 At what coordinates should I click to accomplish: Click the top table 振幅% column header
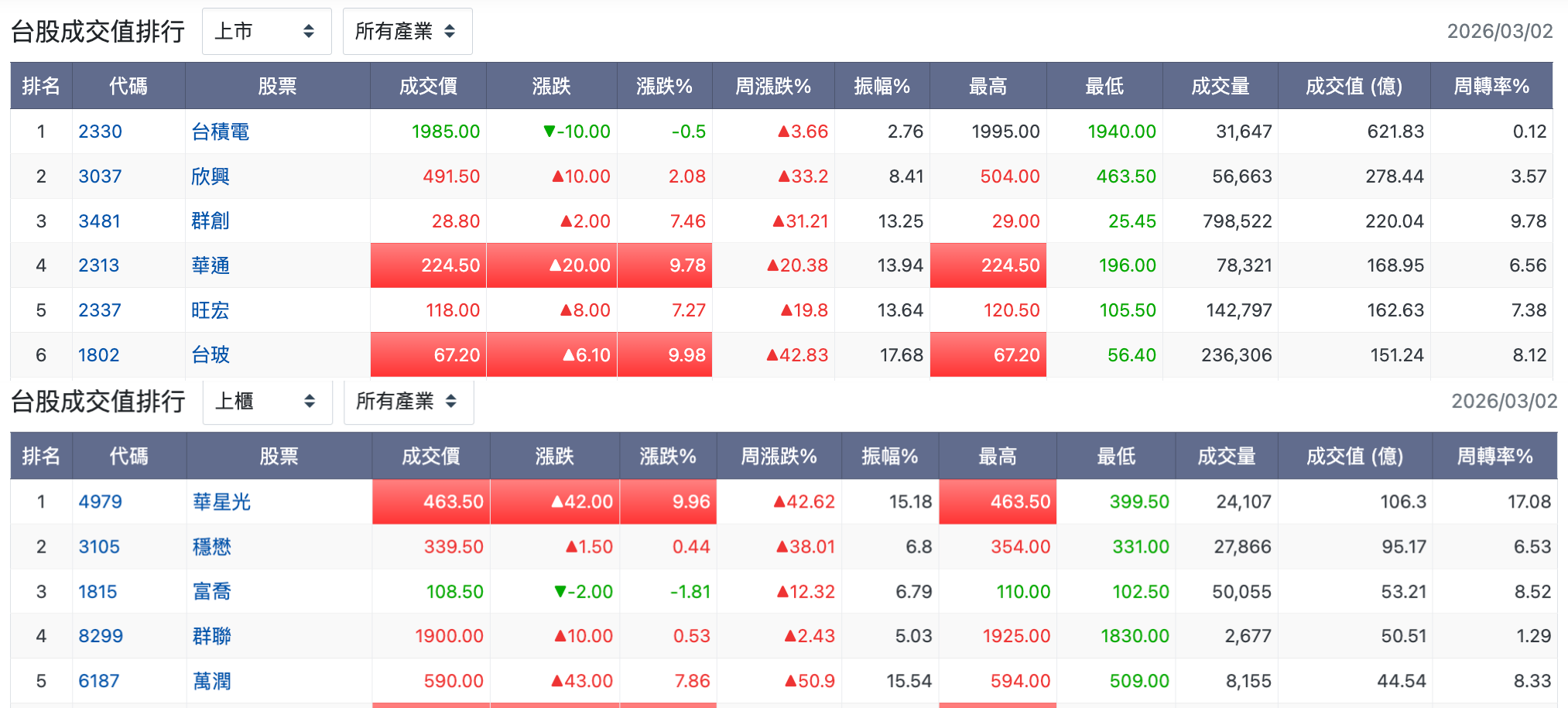882,86
